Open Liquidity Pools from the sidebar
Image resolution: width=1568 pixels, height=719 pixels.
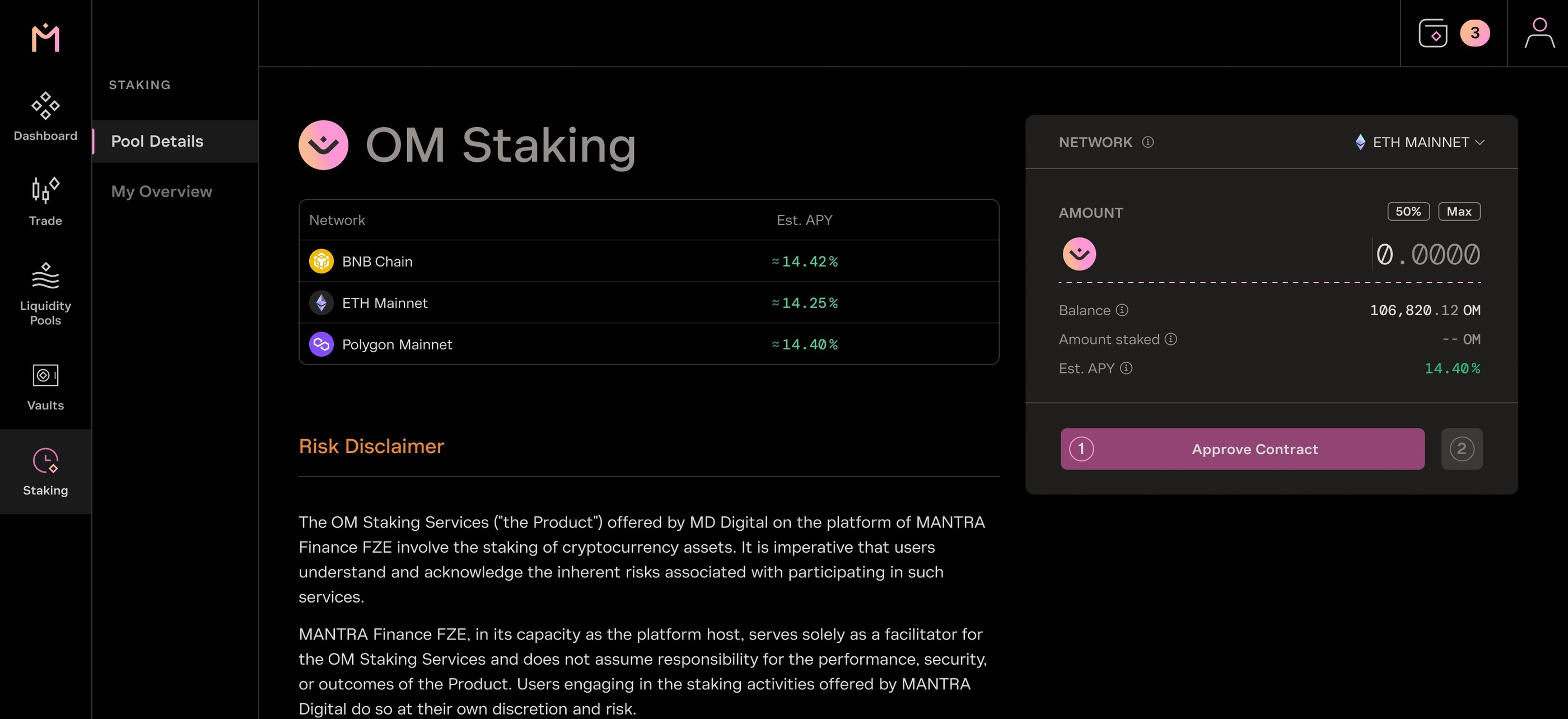(x=45, y=277)
